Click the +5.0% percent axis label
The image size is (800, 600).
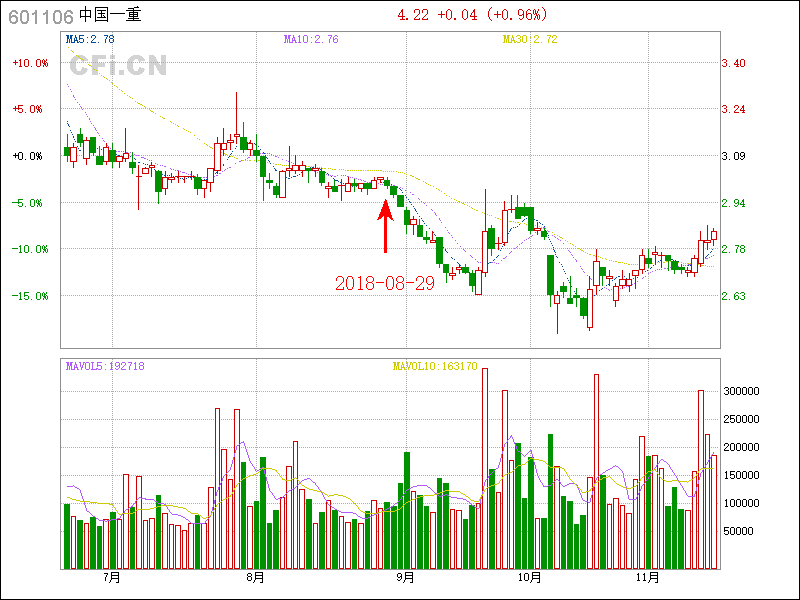click(28, 109)
